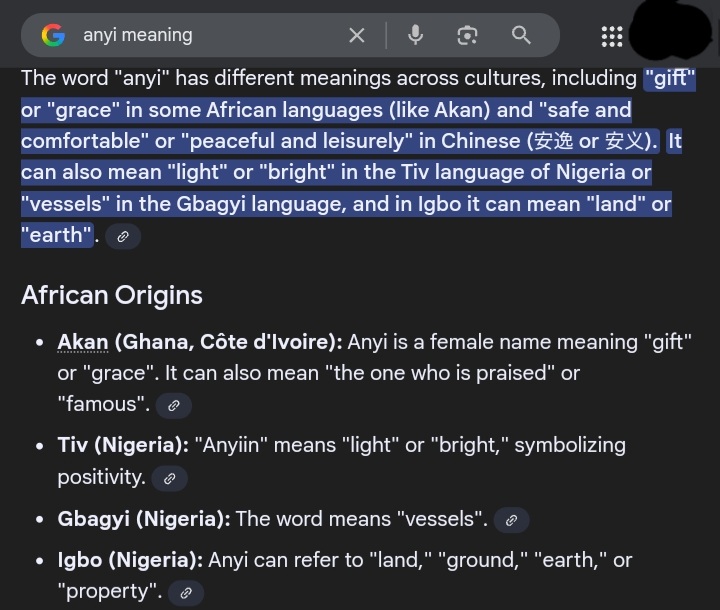720x610 pixels.
Task: Click the magnifying glass search icon
Action: coord(521,35)
